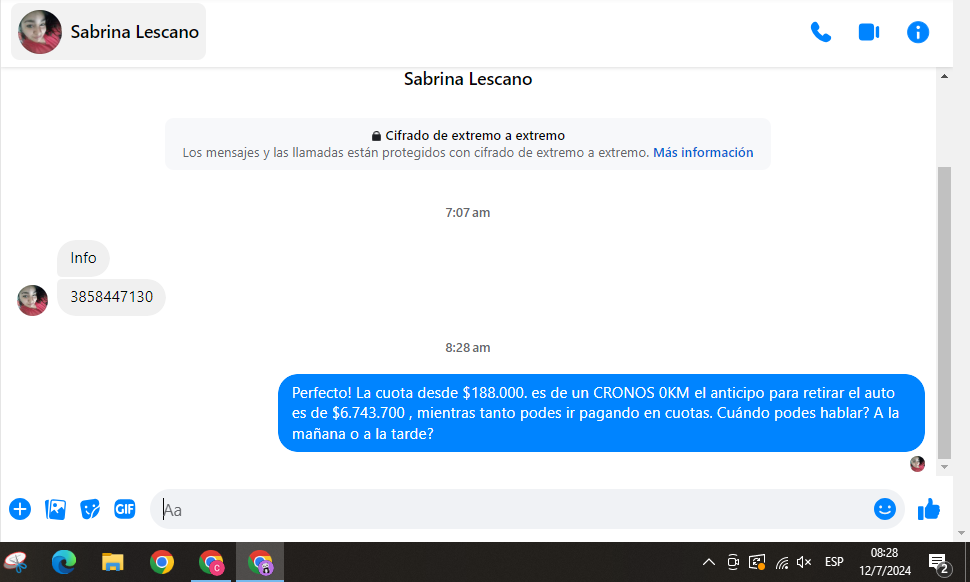Open File Explorer from the taskbar
Screen dimensions: 970x582
(113, 562)
